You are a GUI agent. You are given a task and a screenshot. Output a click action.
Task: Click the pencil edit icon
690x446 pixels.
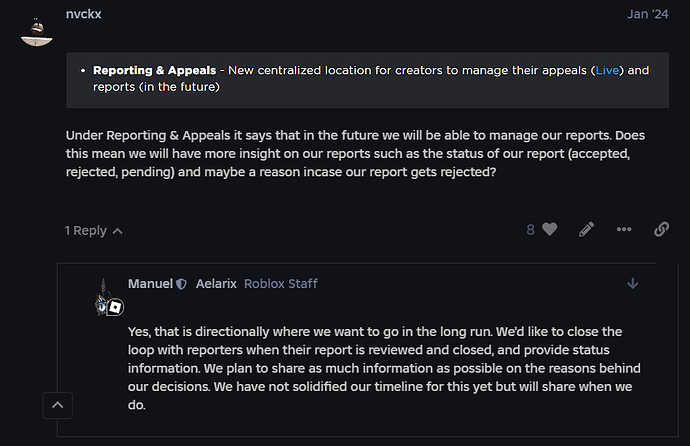tap(587, 229)
